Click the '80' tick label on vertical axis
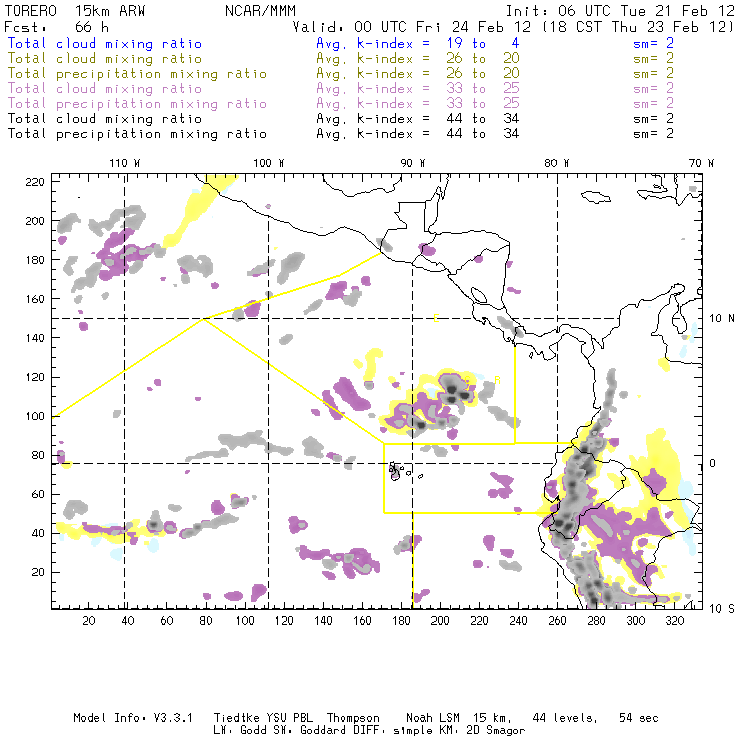 point(38,455)
